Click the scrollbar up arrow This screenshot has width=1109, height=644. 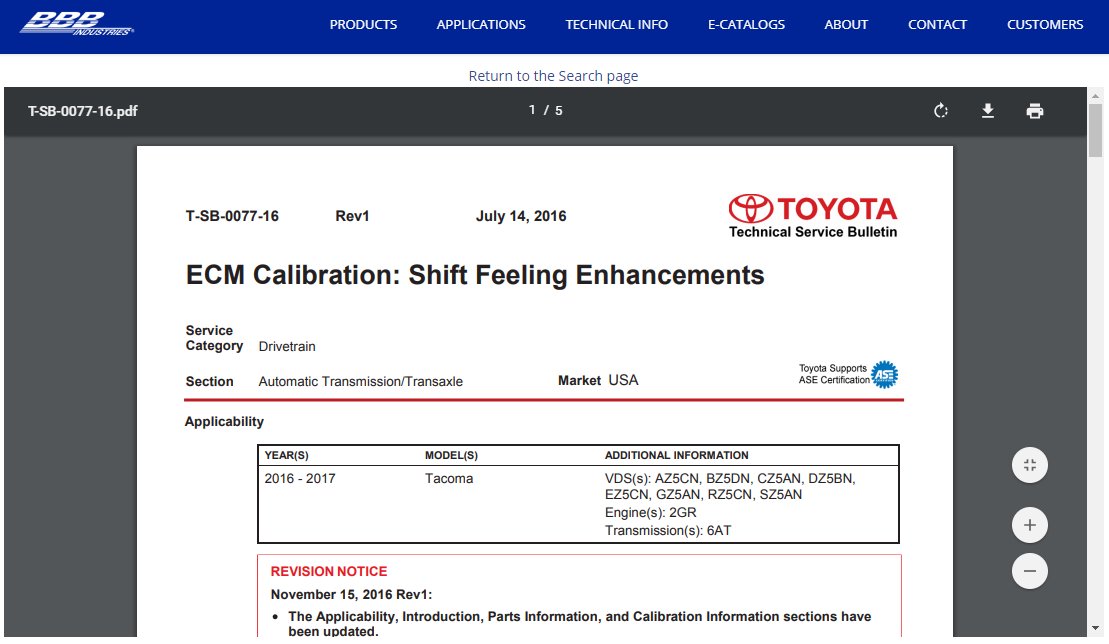click(x=1096, y=95)
